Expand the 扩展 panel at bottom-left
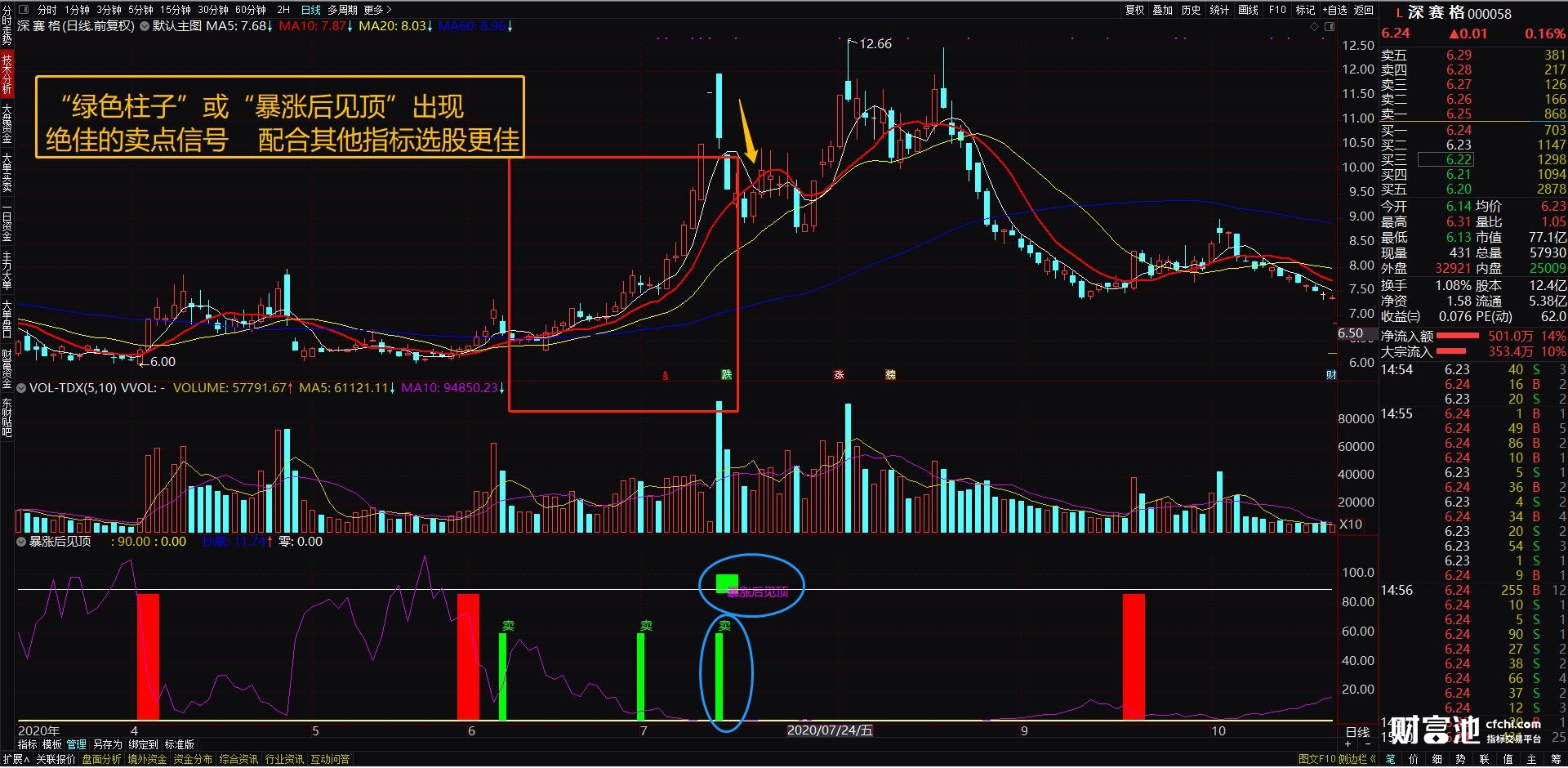 (16, 760)
